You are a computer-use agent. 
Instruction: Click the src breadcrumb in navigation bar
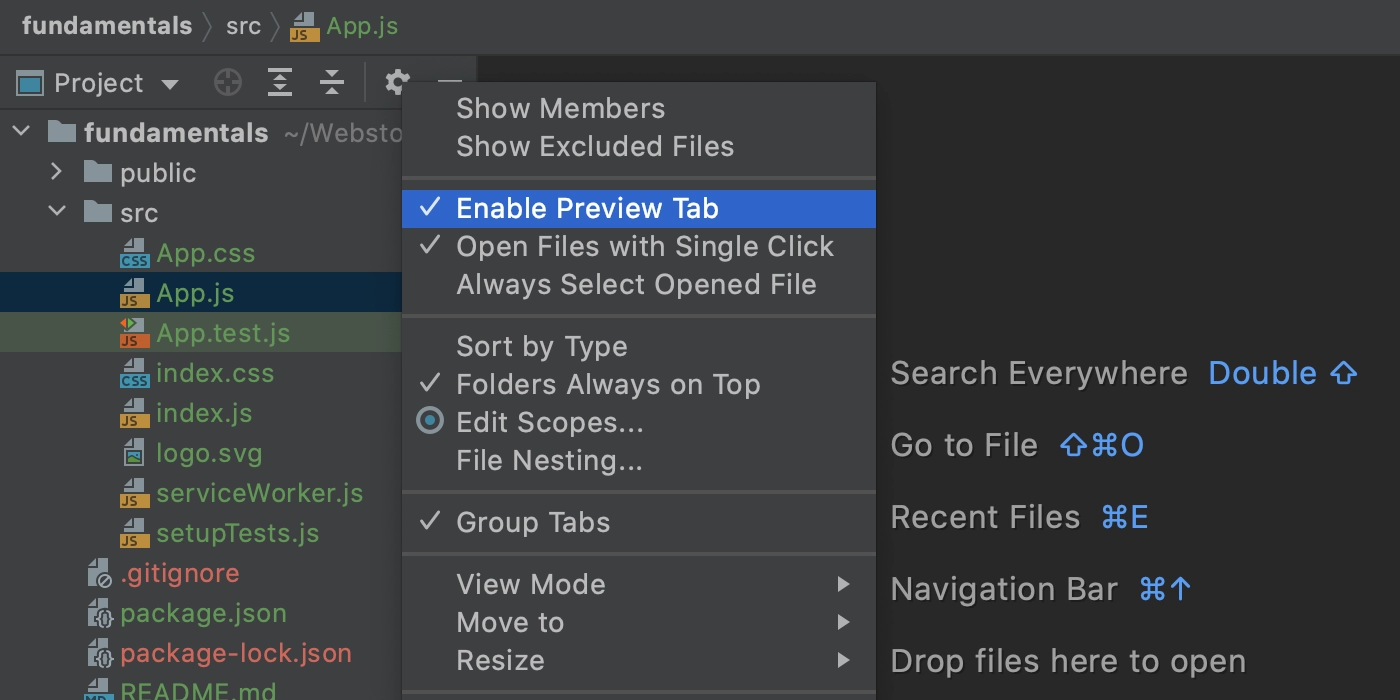(x=243, y=26)
